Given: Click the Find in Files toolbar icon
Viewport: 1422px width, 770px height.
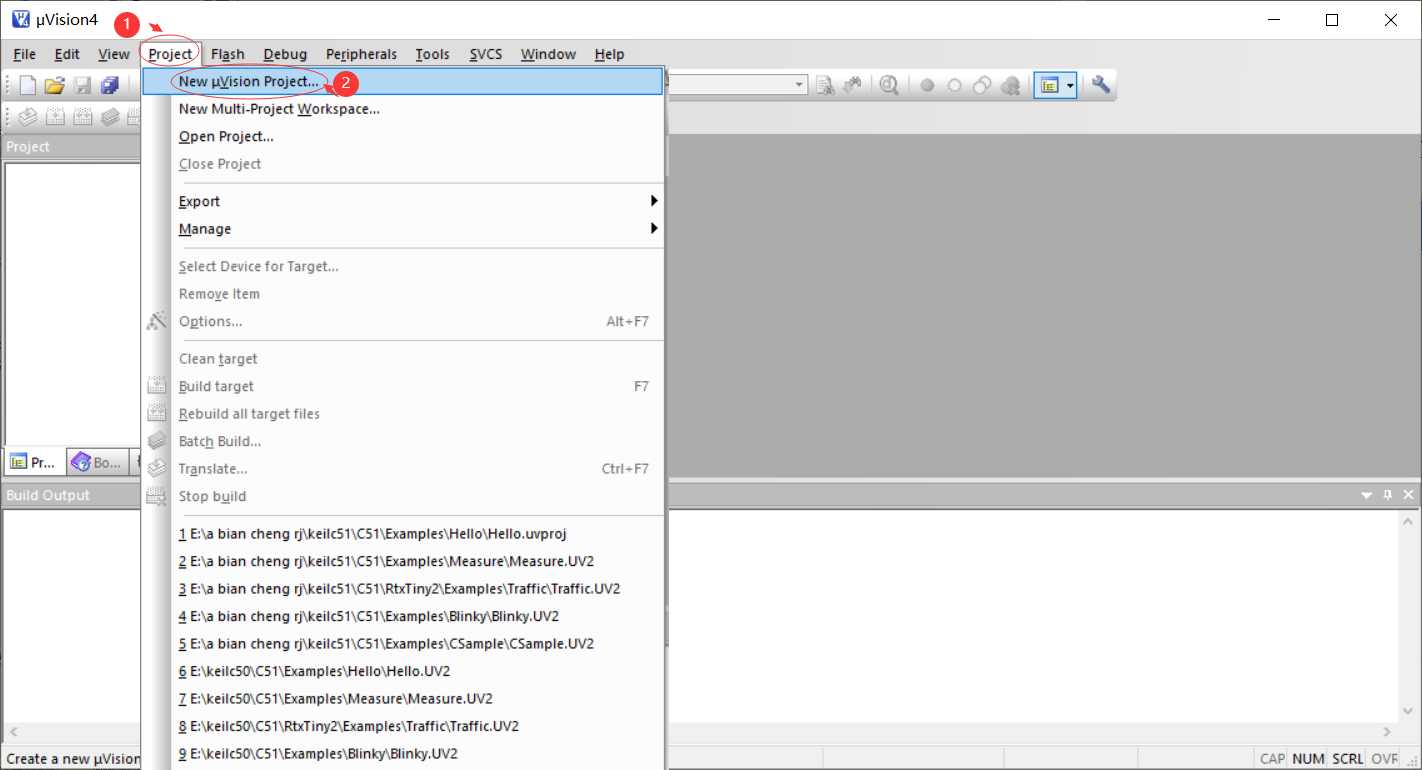Looking at the screenshot, I should click(825, 86).
